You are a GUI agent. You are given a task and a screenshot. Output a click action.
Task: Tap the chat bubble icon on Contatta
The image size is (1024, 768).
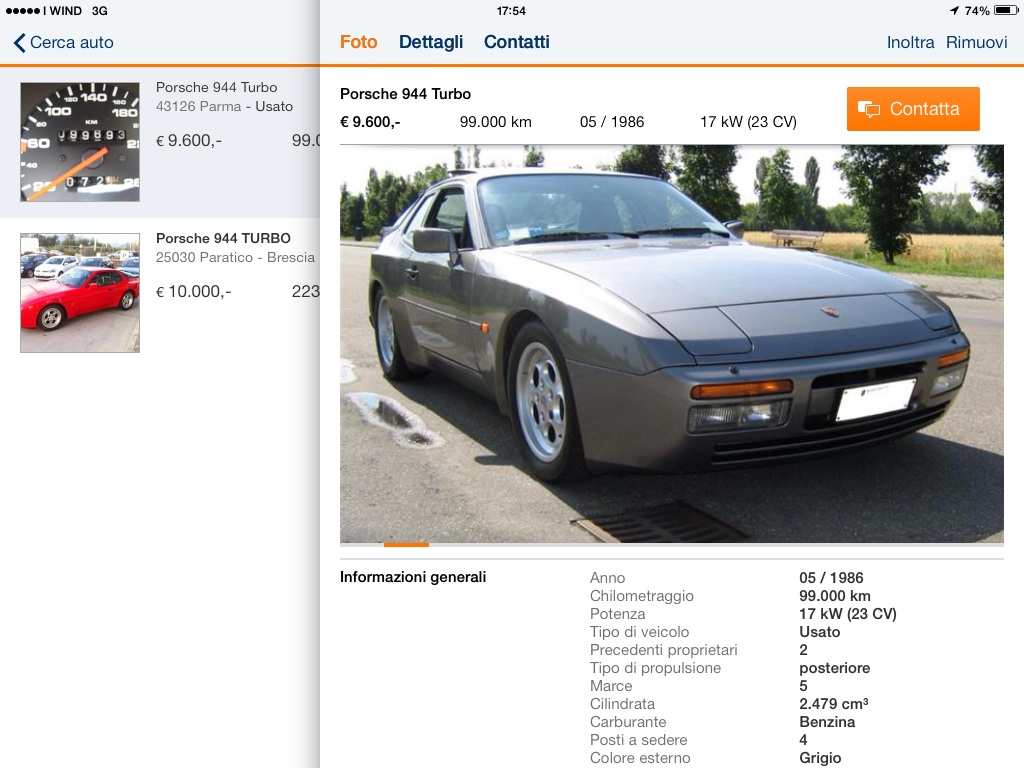tap(869, 109)
